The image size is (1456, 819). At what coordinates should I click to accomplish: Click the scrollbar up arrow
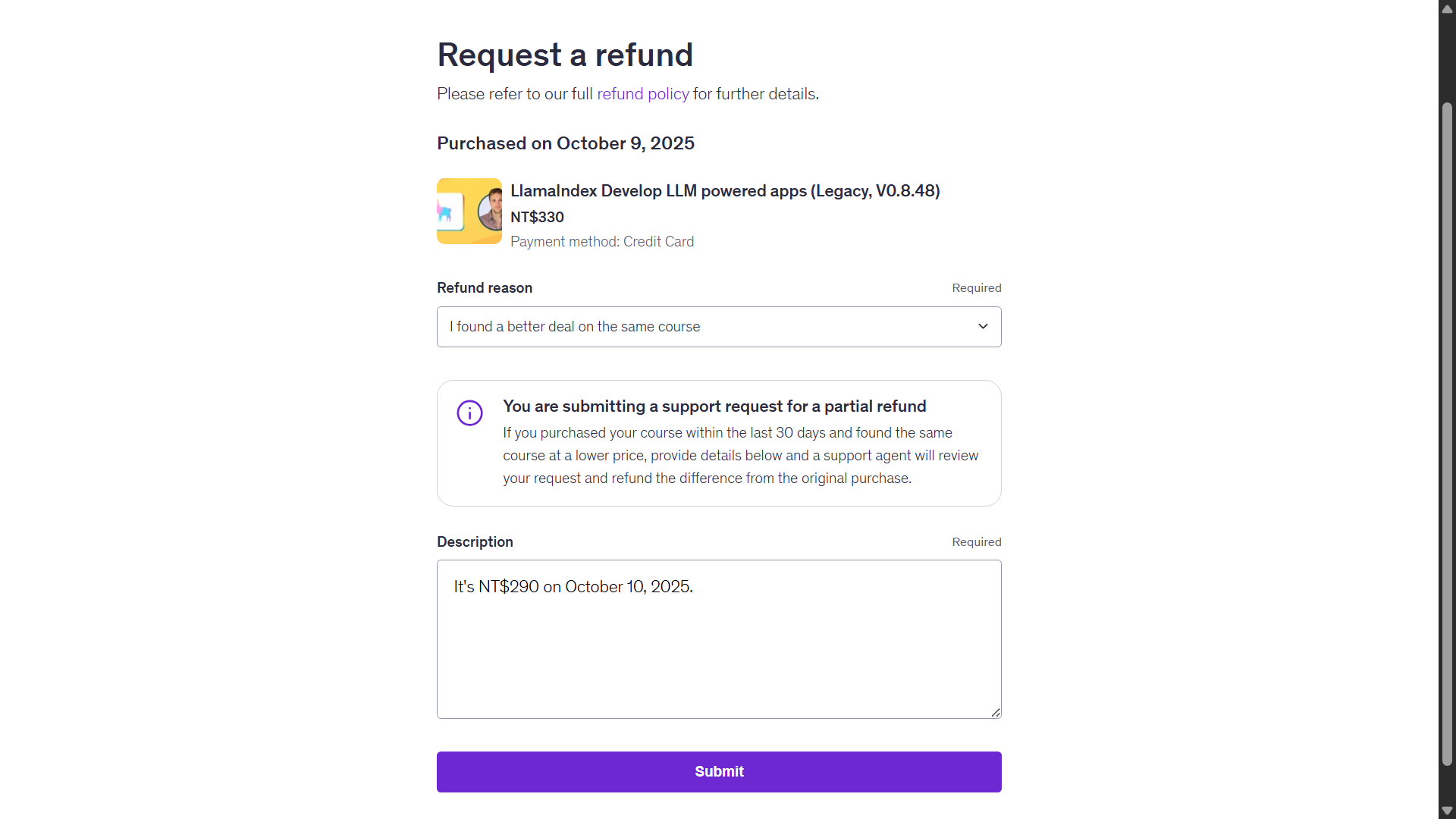coord(1447,9)
